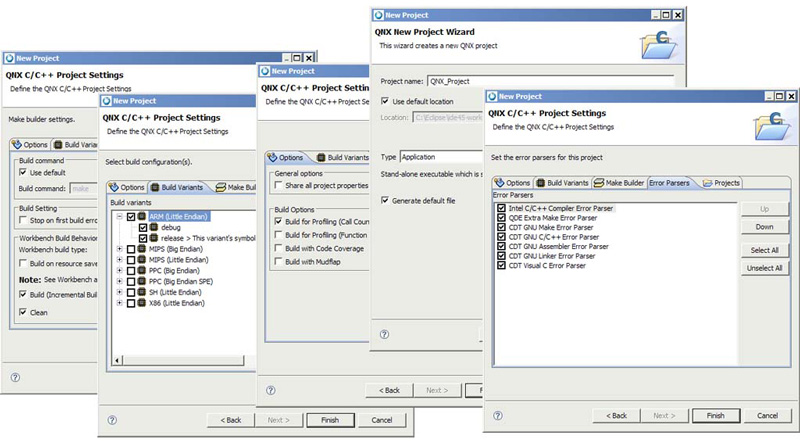Screen dimensions: 800x441
Task: Open the Projects tab with folder icon
Action: pyautogui.click(x=721, y=183)
